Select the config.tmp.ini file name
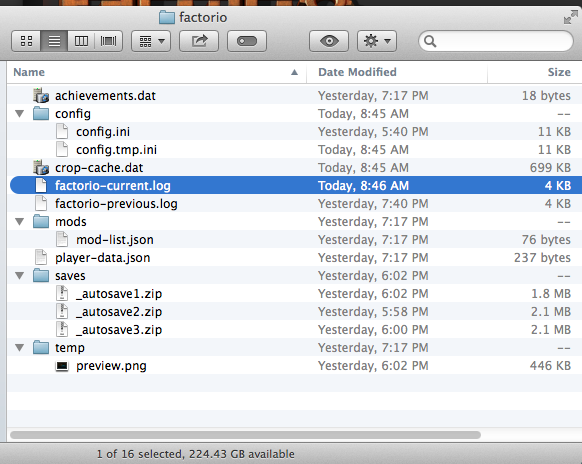582x464 pixels. click(117, 150)
